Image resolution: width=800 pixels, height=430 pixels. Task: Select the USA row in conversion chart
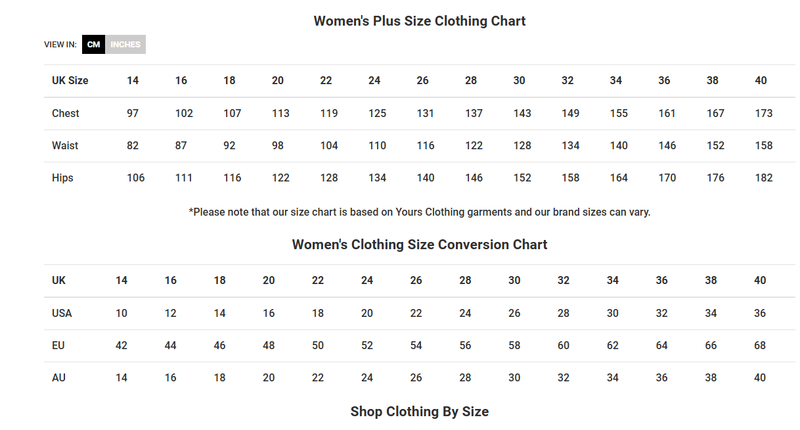coord(419,313)
